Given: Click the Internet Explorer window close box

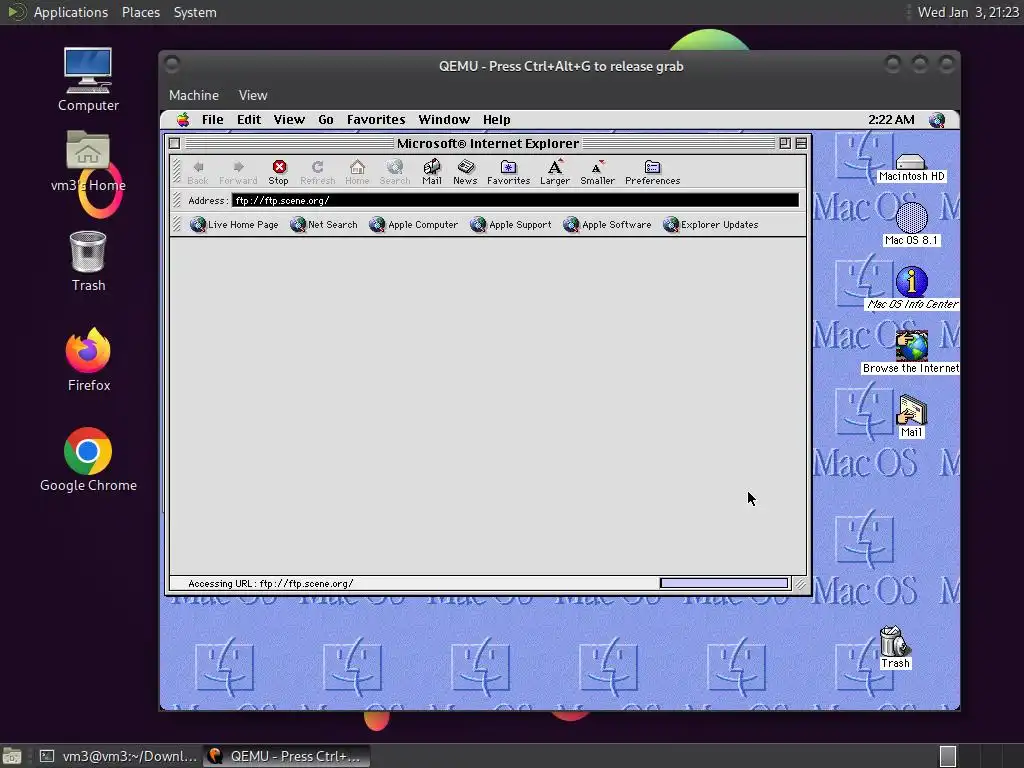Looking at the screenshot, I should [174, 143].
